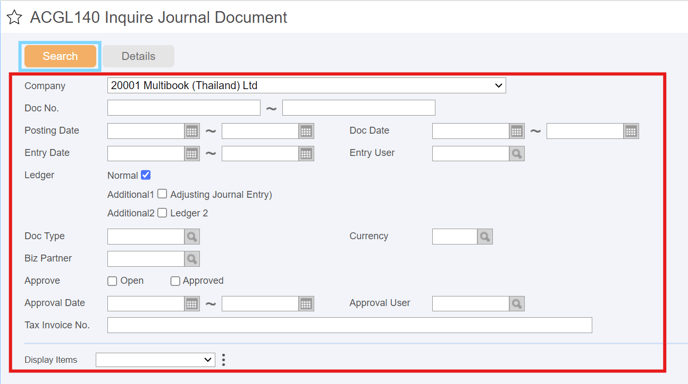Open calendar for Posting Date start

[192, 131]
